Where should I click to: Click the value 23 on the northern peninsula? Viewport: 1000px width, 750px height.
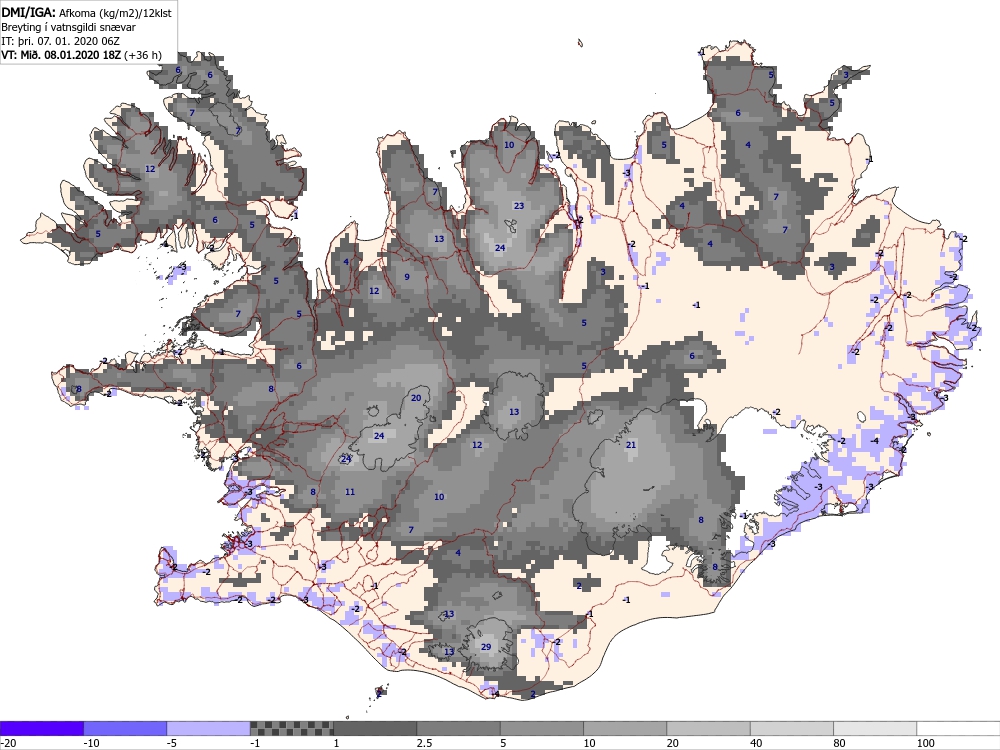(x=519, y=205)
